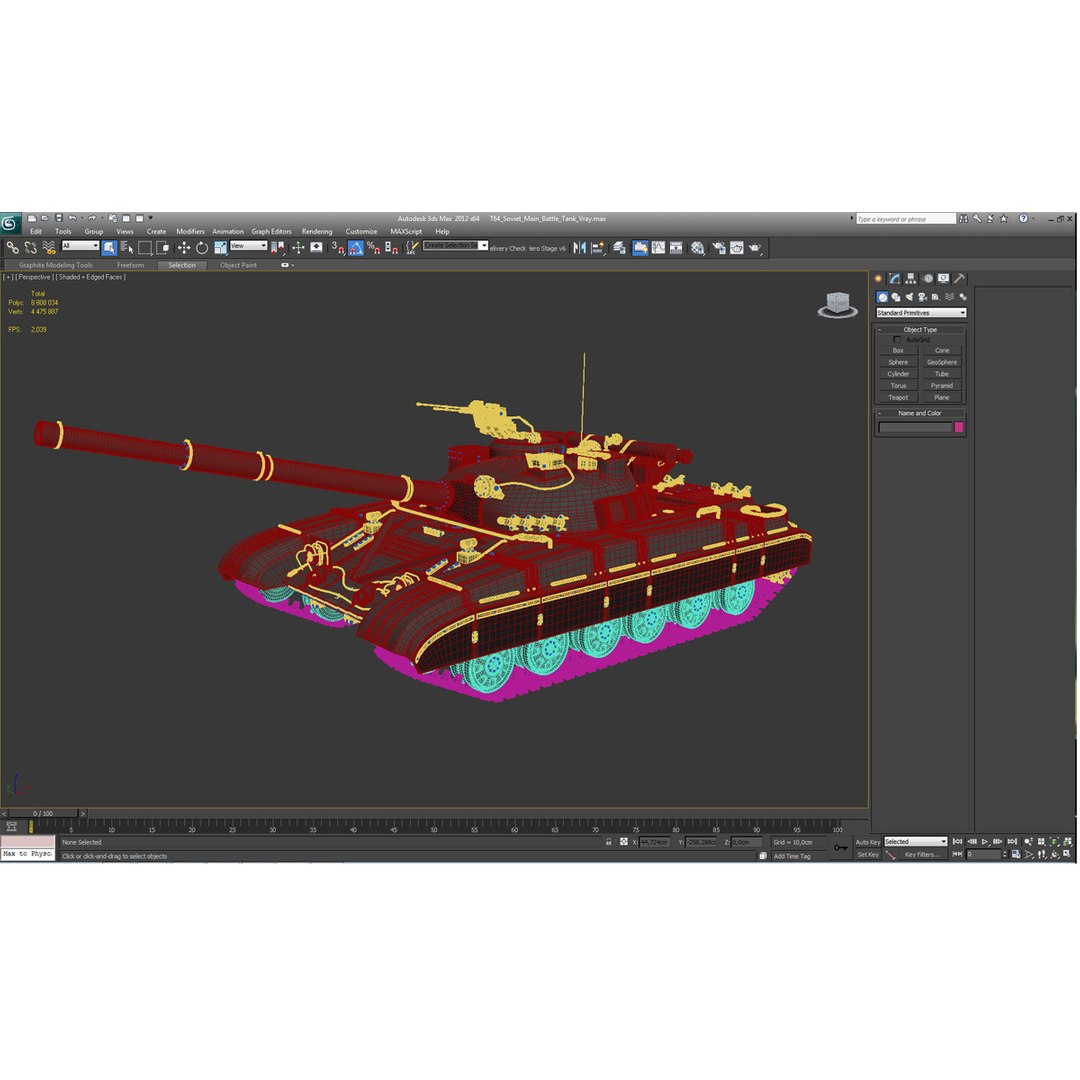Click the Use Pivot Point Center icon
Image resolution: width=1080 pixels, height=1080 pixels.
coord(278,247)
